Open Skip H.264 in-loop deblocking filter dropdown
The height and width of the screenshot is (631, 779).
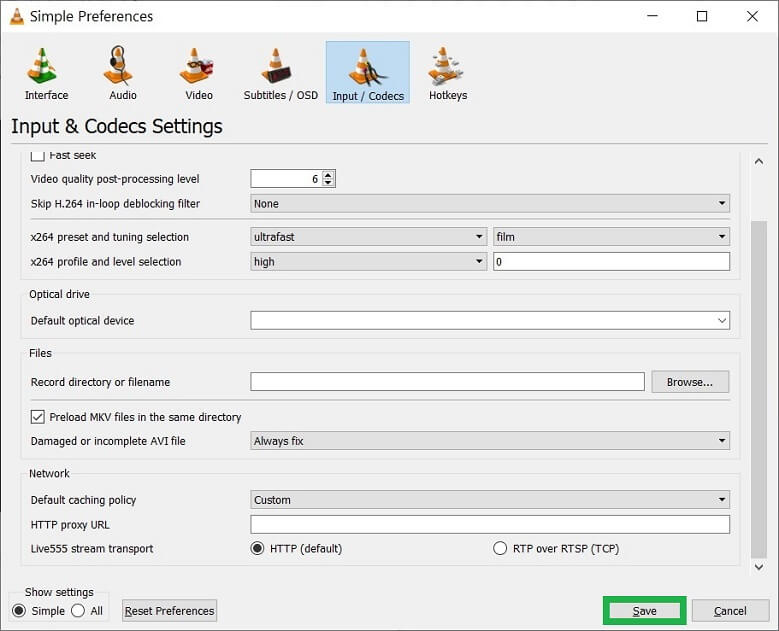point(490,204)
